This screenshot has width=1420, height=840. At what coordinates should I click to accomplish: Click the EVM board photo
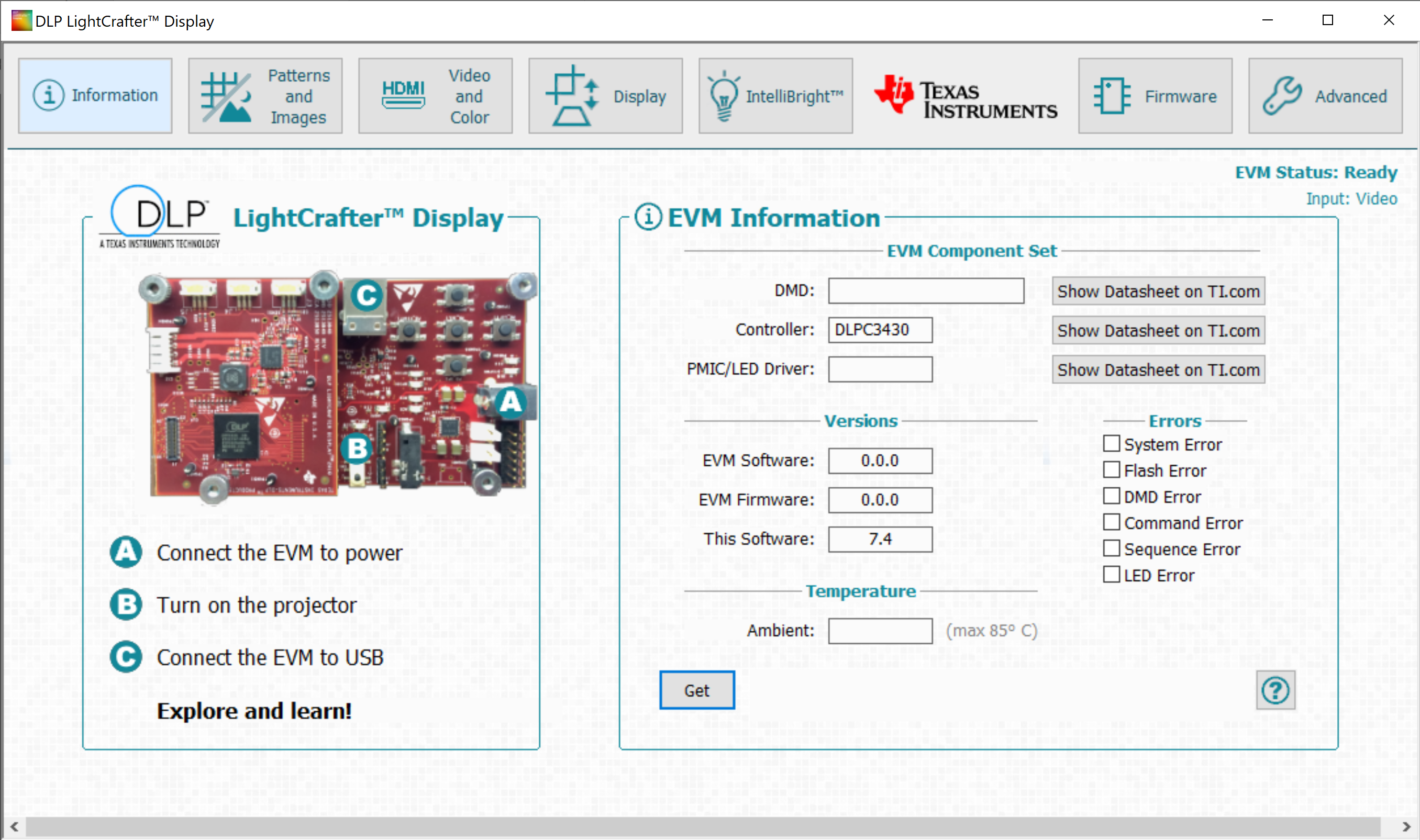click(339, 388)
